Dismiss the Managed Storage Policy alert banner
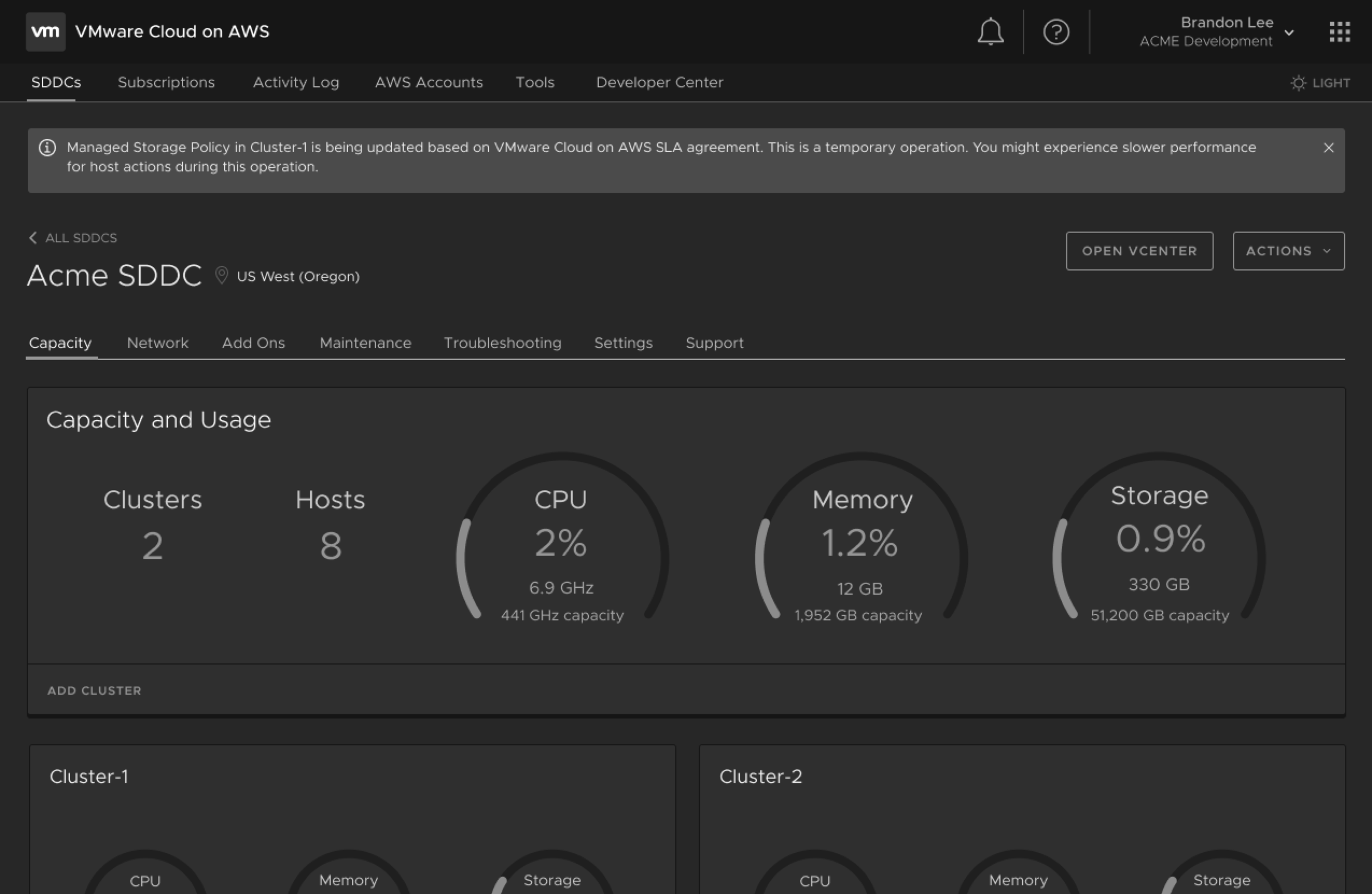The height and width of the screenshot is (894, 1372). point(1329,148)
